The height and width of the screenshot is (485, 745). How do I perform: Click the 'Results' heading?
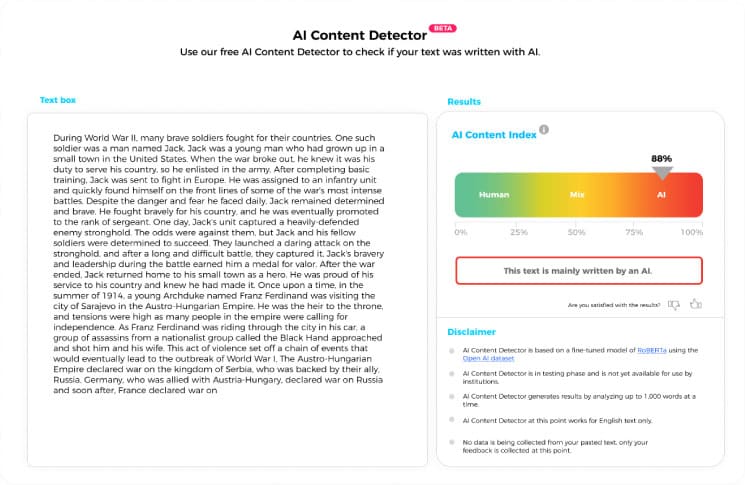tap(464, 102)
